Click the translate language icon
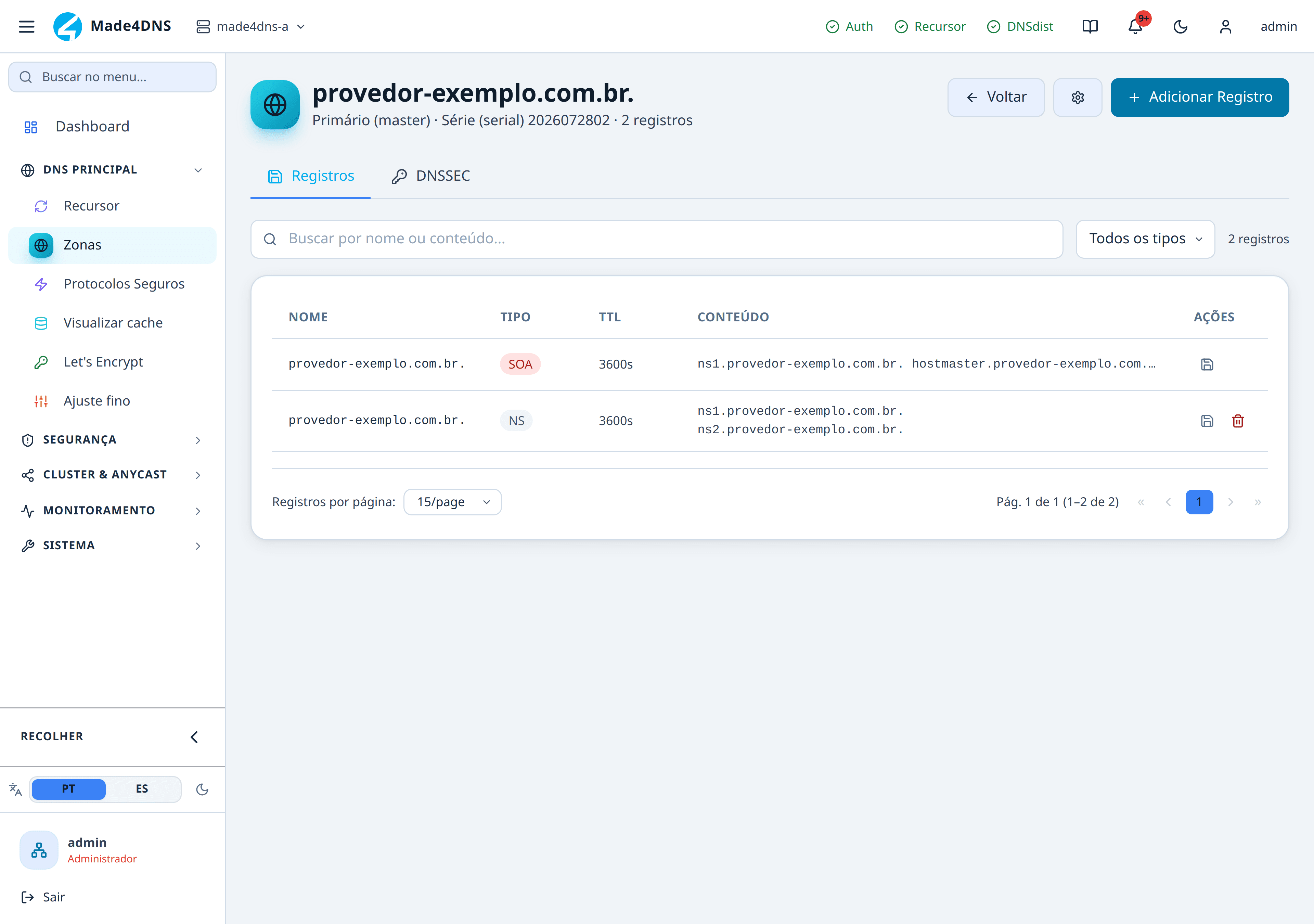The height and width of the screenshot is (924, 1314). pos(15,790)
